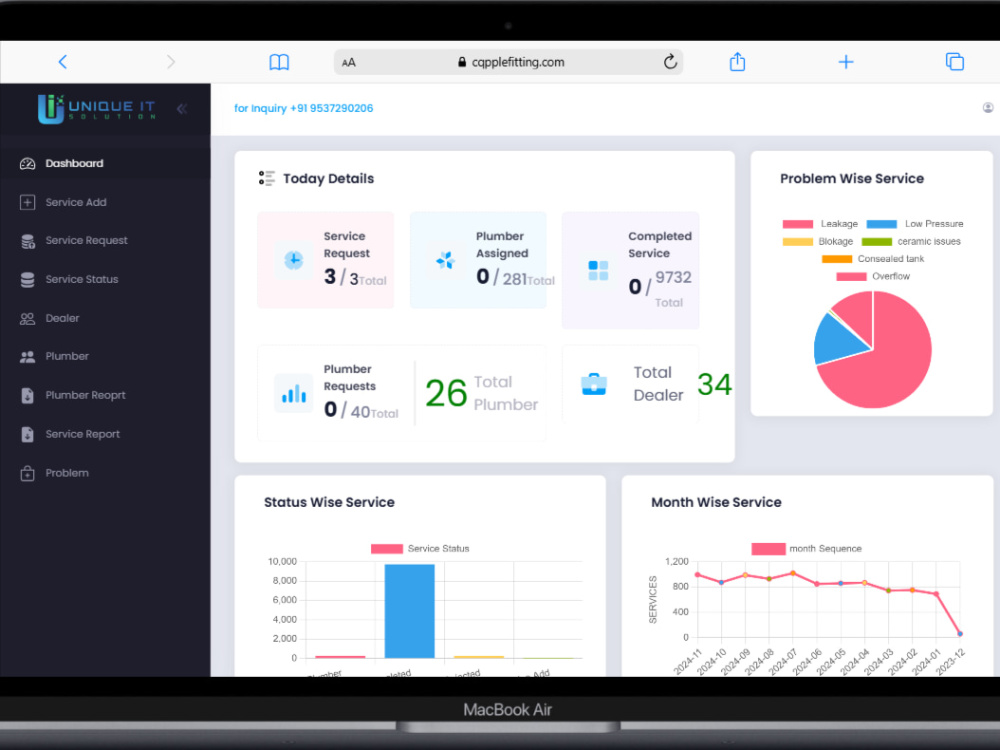Open the Safari bookmarks book icon

tap(279, 62)
